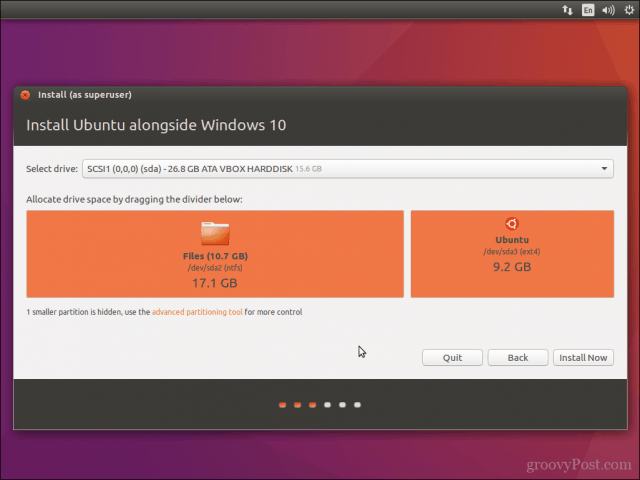The height and width of the screenshot is (480, 640).
Task: Click the Allocate drive space instruction text
Action: 134,199
